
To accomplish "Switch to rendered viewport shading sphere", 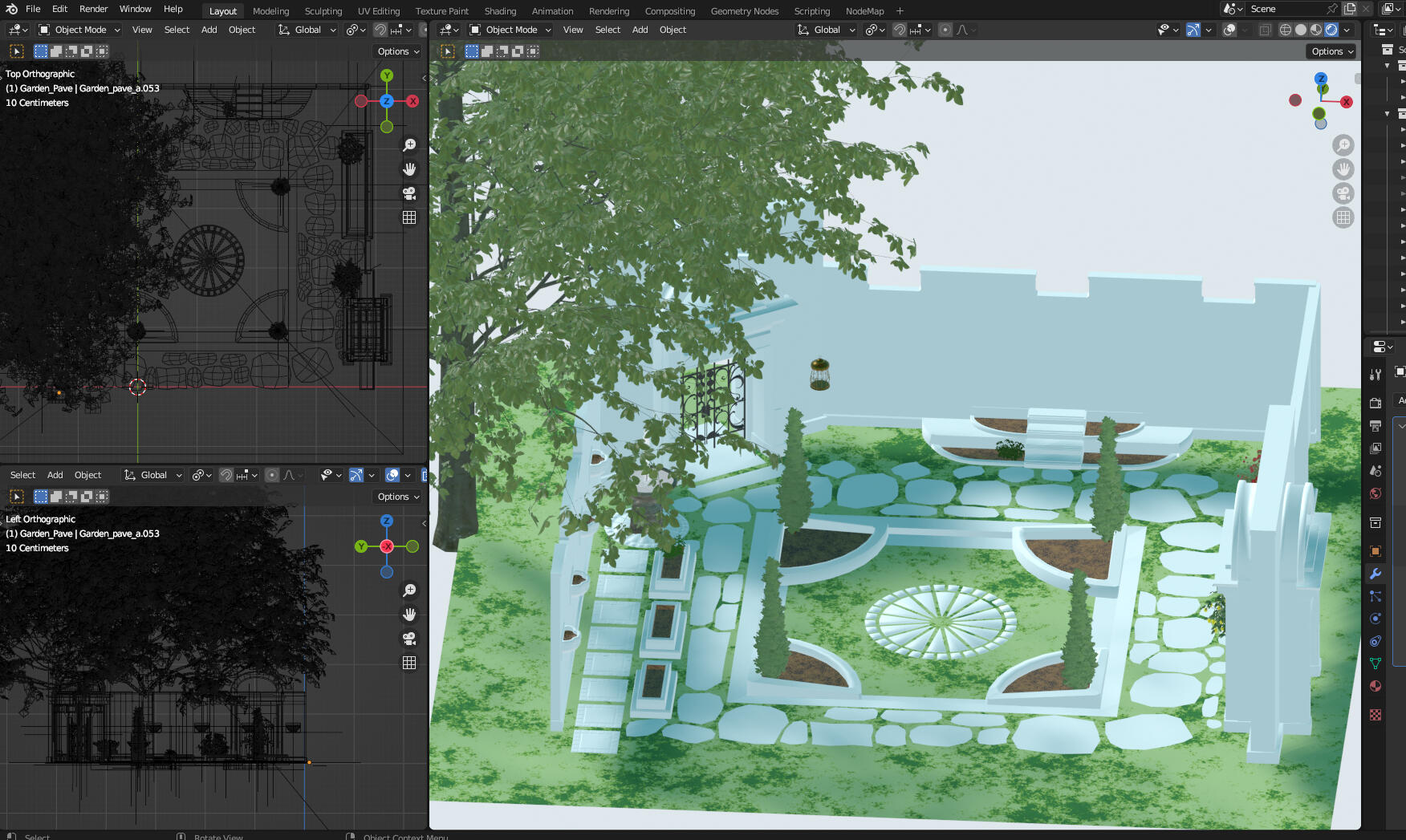I will point(1331,30).
